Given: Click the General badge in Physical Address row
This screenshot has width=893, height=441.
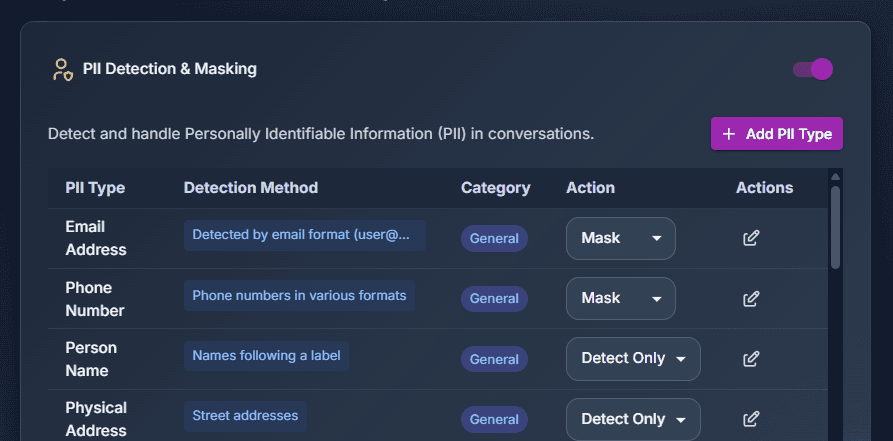Looking at the screenshot, I should (494, 419).
